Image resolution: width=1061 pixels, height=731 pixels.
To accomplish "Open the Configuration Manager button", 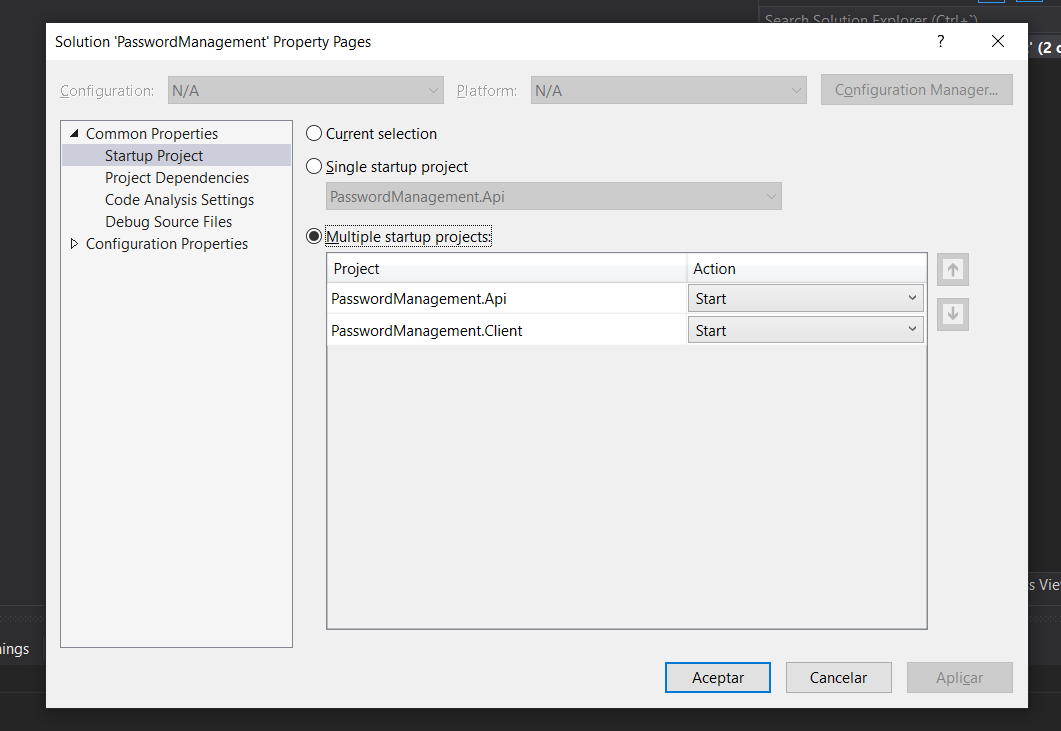I will click(916, 90).
